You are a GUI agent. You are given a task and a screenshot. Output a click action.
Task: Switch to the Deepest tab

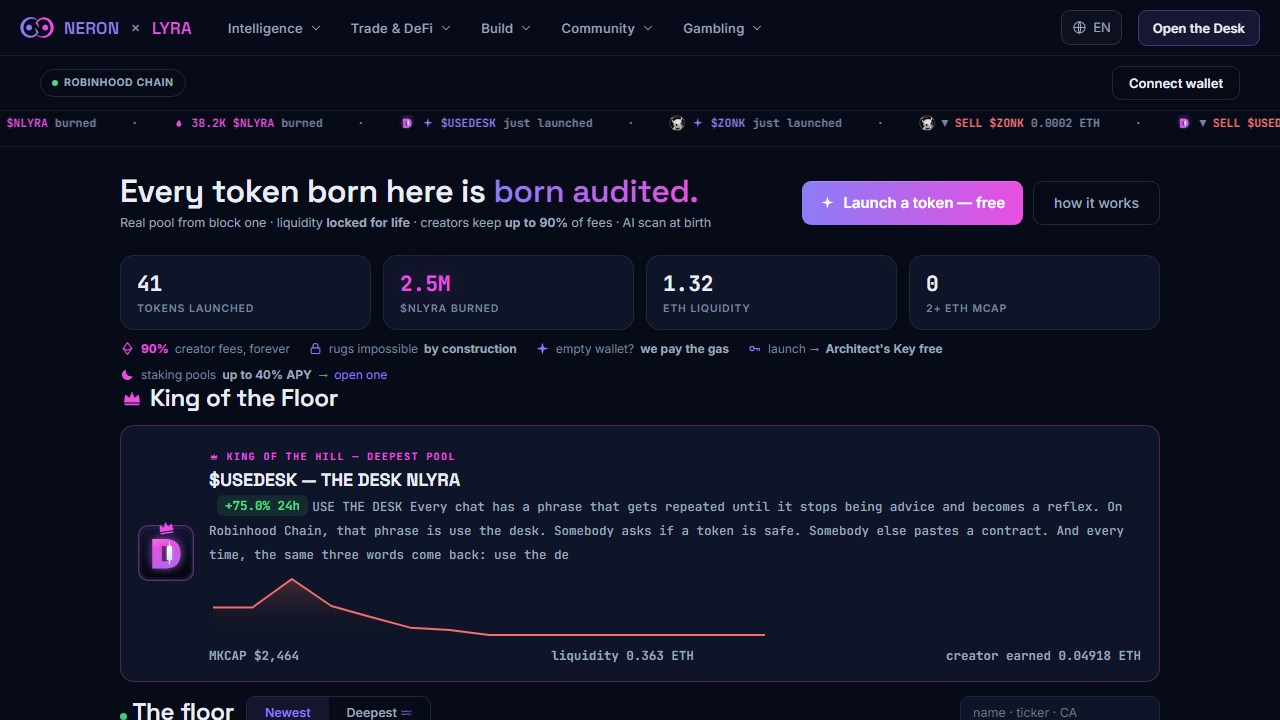[x=379, y=712]
